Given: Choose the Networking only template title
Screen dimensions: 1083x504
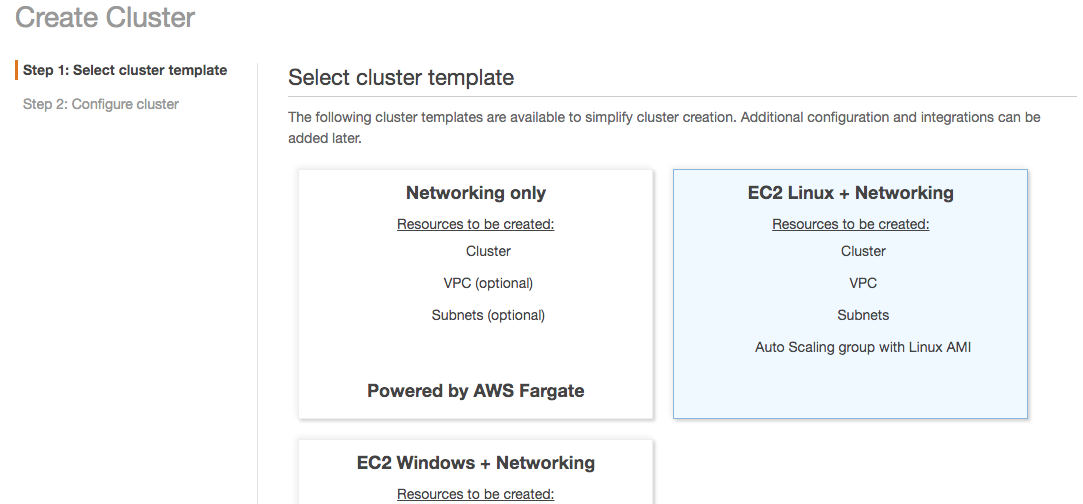Looking at the screenshot, I should (x=476, y=193).
